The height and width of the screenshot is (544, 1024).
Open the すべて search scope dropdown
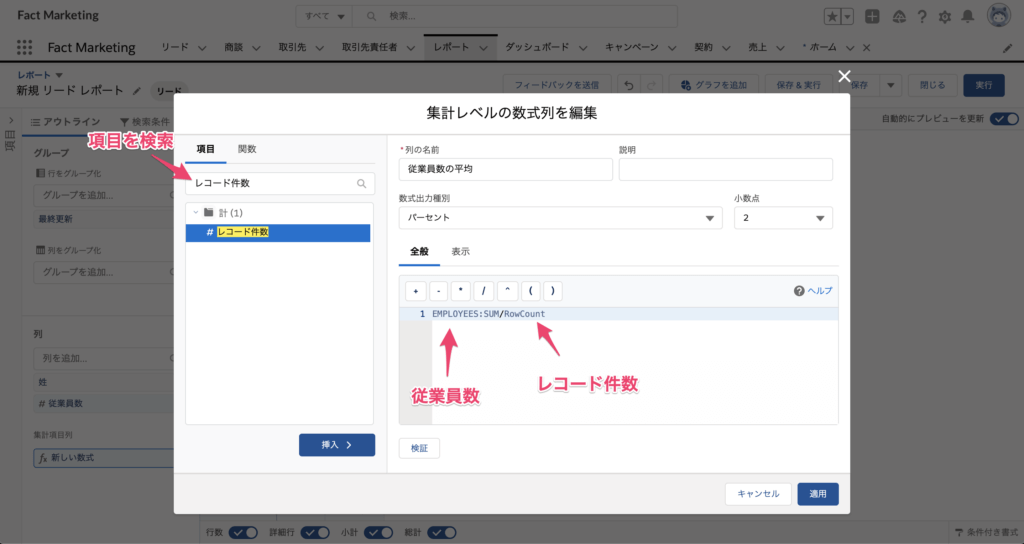point(324,16)
